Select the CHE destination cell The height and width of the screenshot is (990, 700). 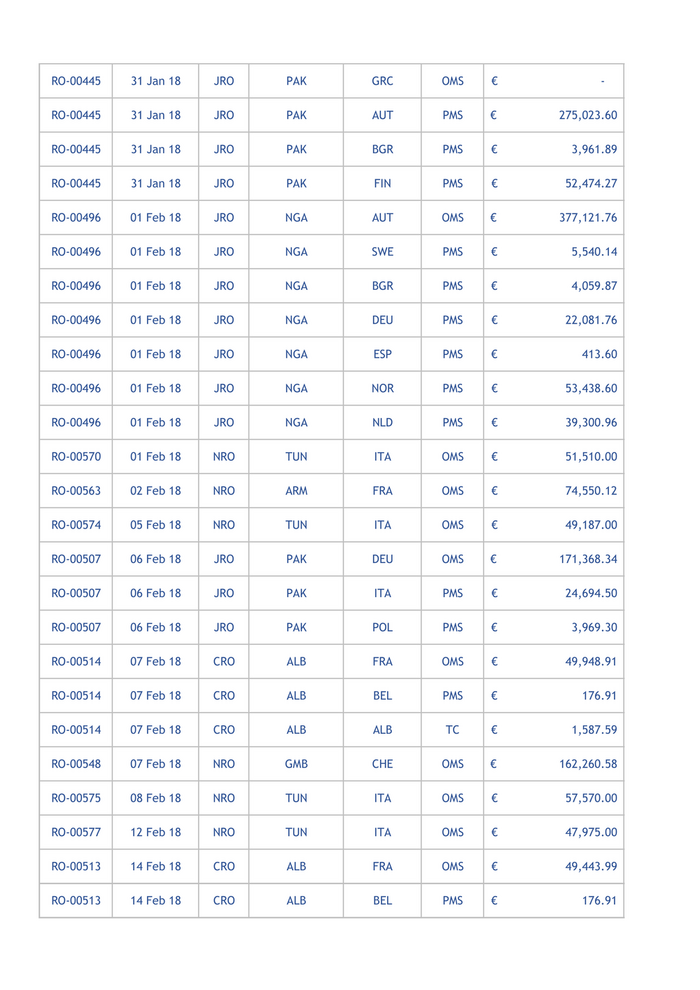pos(382,764)
